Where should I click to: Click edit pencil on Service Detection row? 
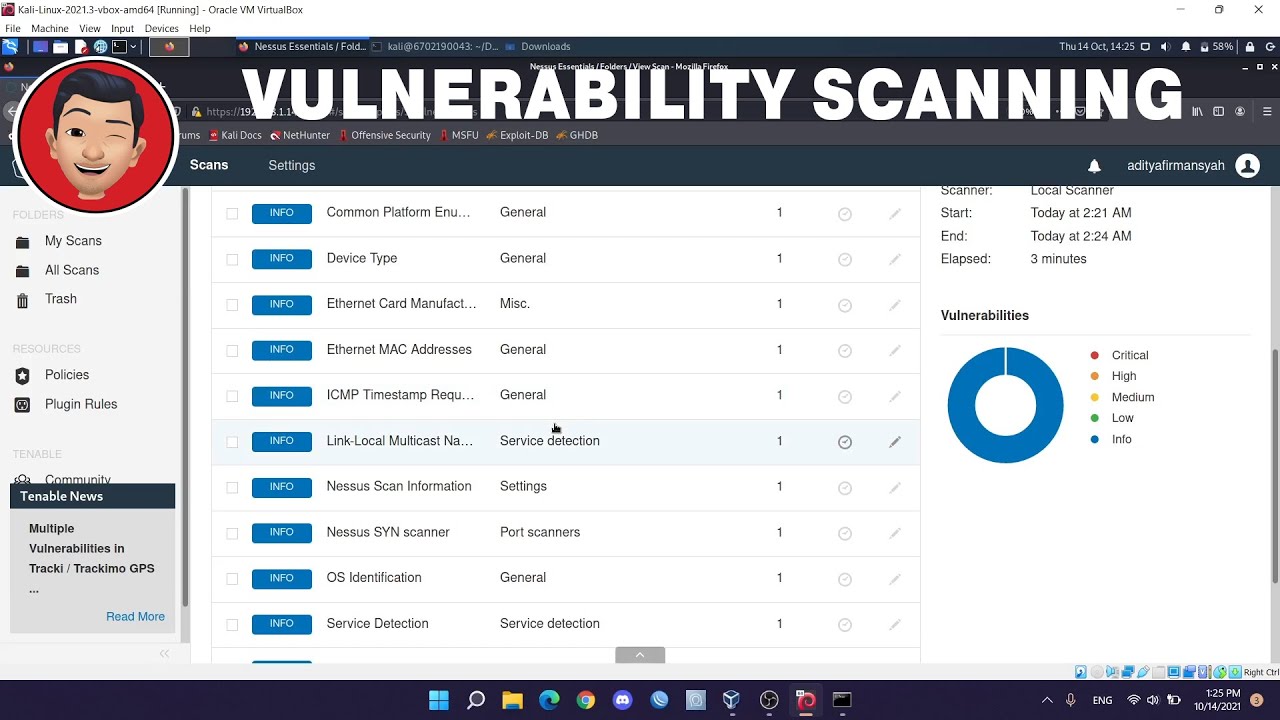[x=895, y=624]
